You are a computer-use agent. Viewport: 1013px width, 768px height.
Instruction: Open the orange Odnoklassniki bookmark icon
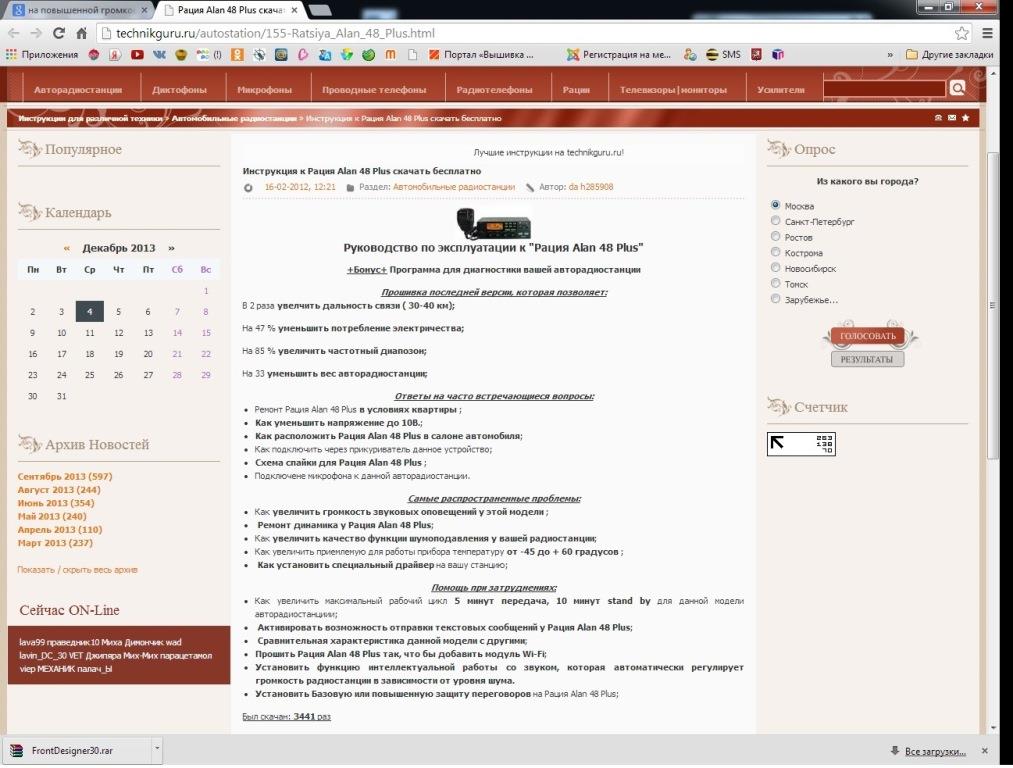point(238,55)
